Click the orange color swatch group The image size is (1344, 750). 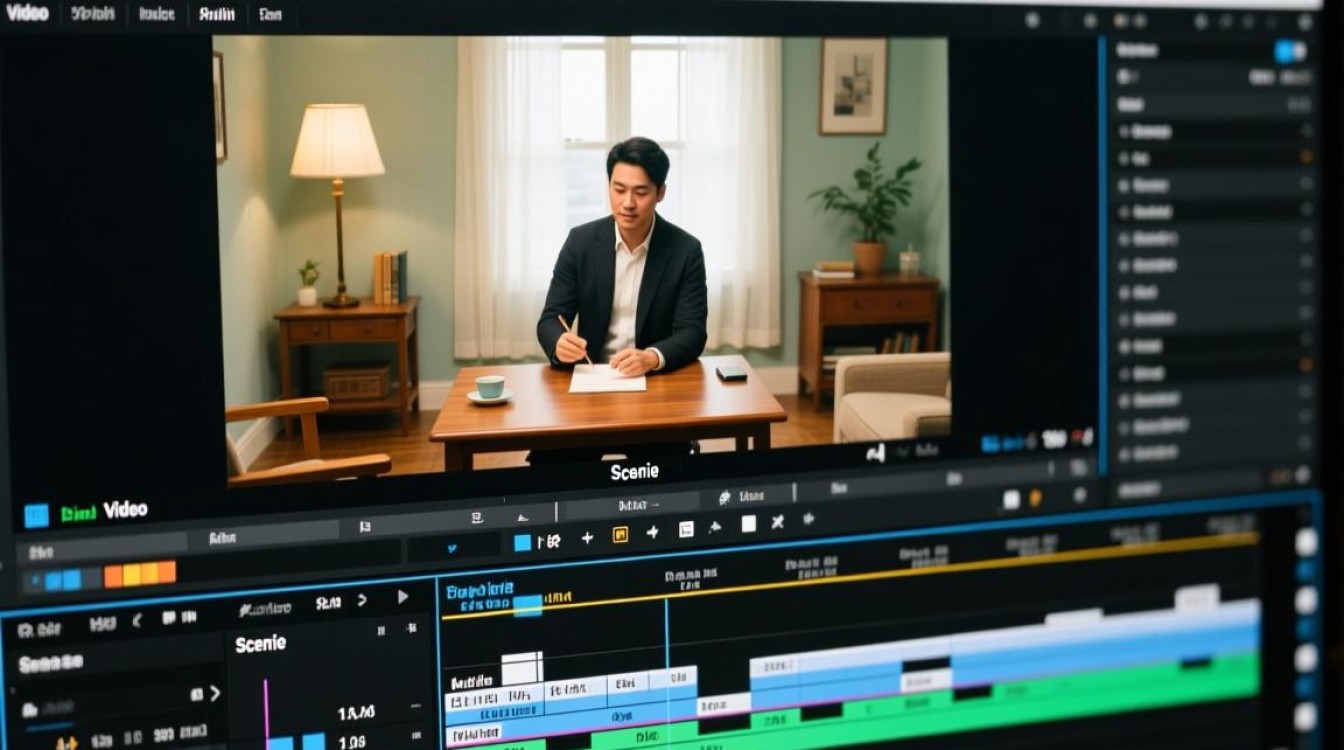click(140, 574)
